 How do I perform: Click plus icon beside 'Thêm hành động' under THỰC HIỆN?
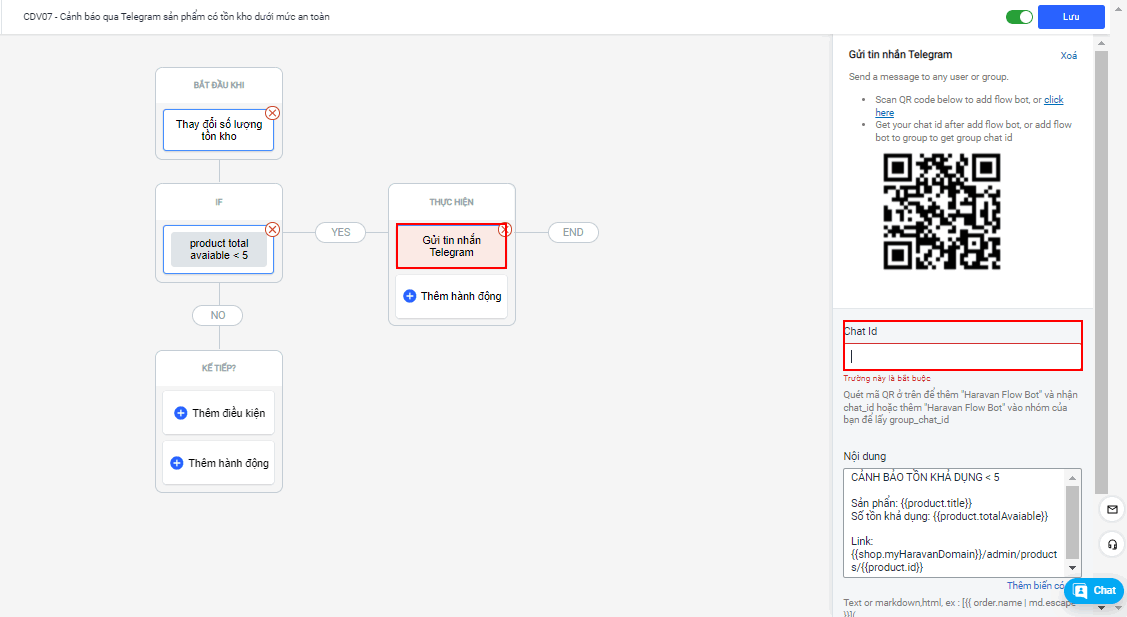click(410, 296)
